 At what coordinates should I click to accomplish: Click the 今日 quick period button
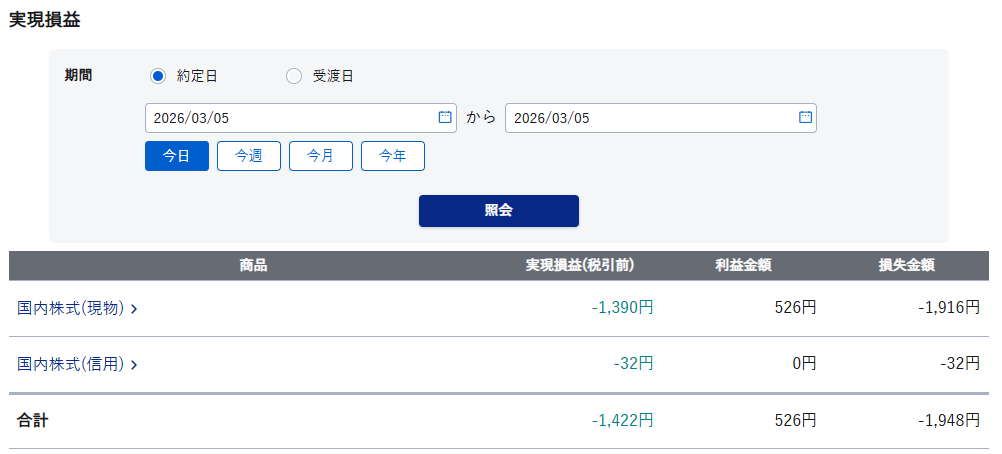[177, 156]
